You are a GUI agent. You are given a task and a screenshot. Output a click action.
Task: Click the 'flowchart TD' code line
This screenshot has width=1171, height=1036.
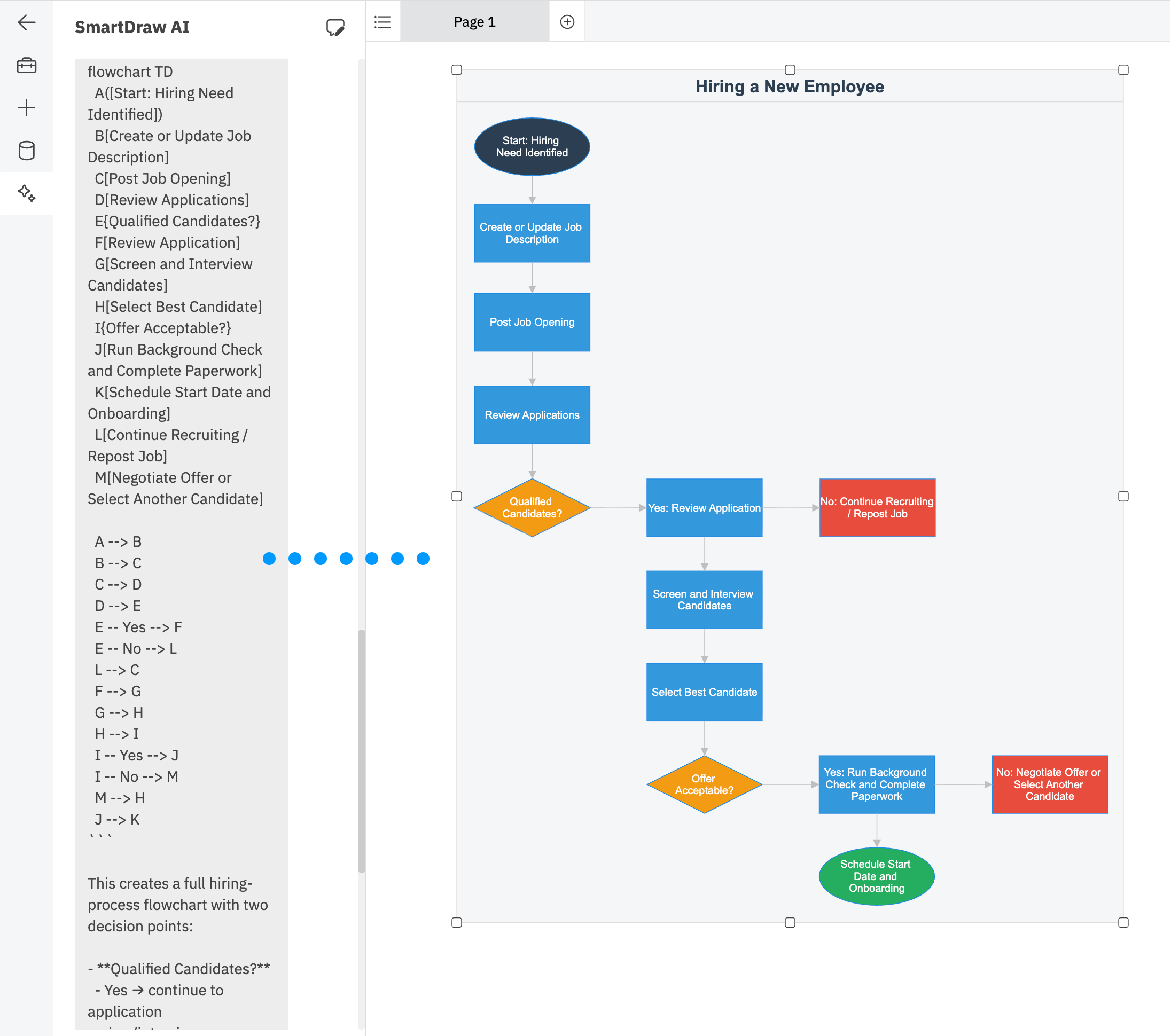pyautogui.click(x=130, y=72)
